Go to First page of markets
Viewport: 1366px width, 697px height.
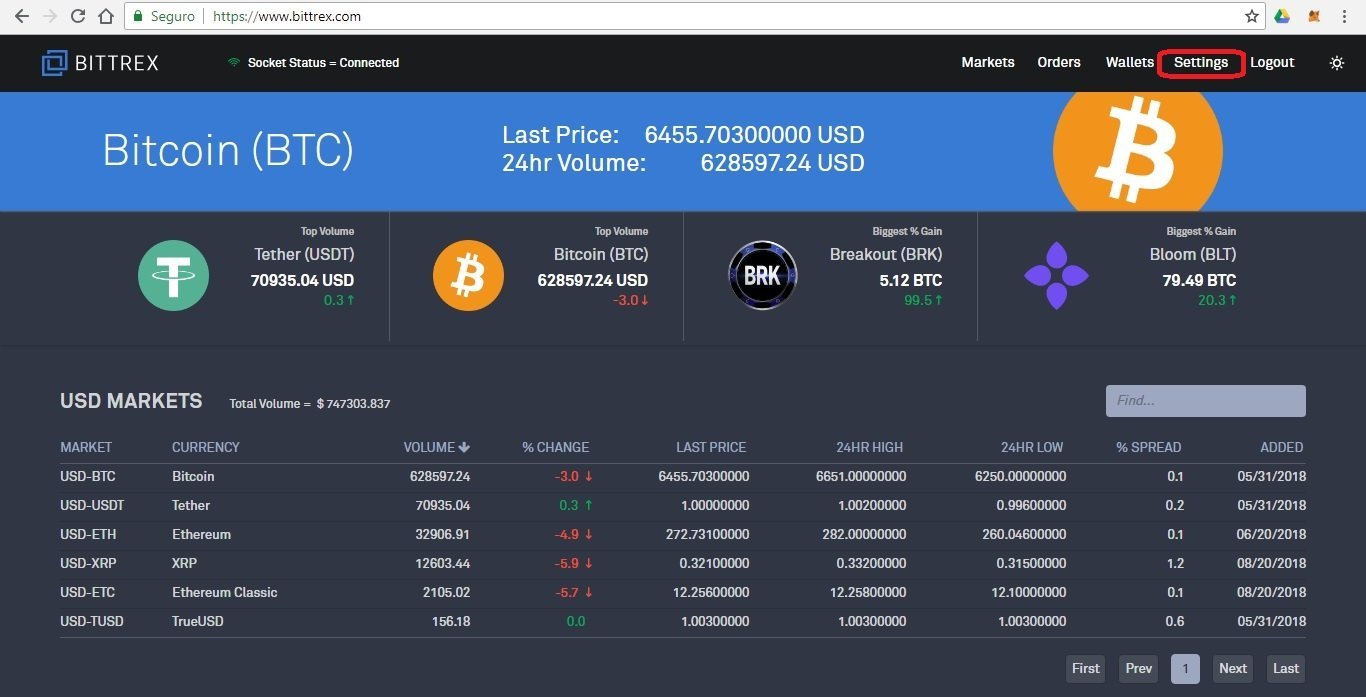[1086, 669]
